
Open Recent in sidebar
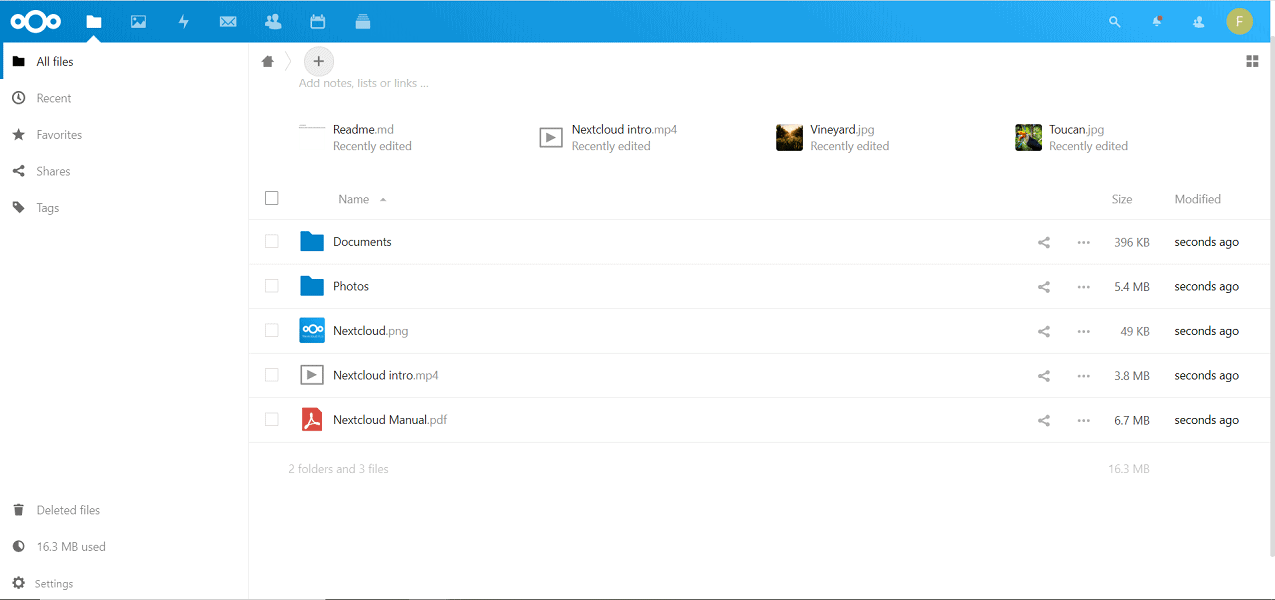tap(124, 98)
